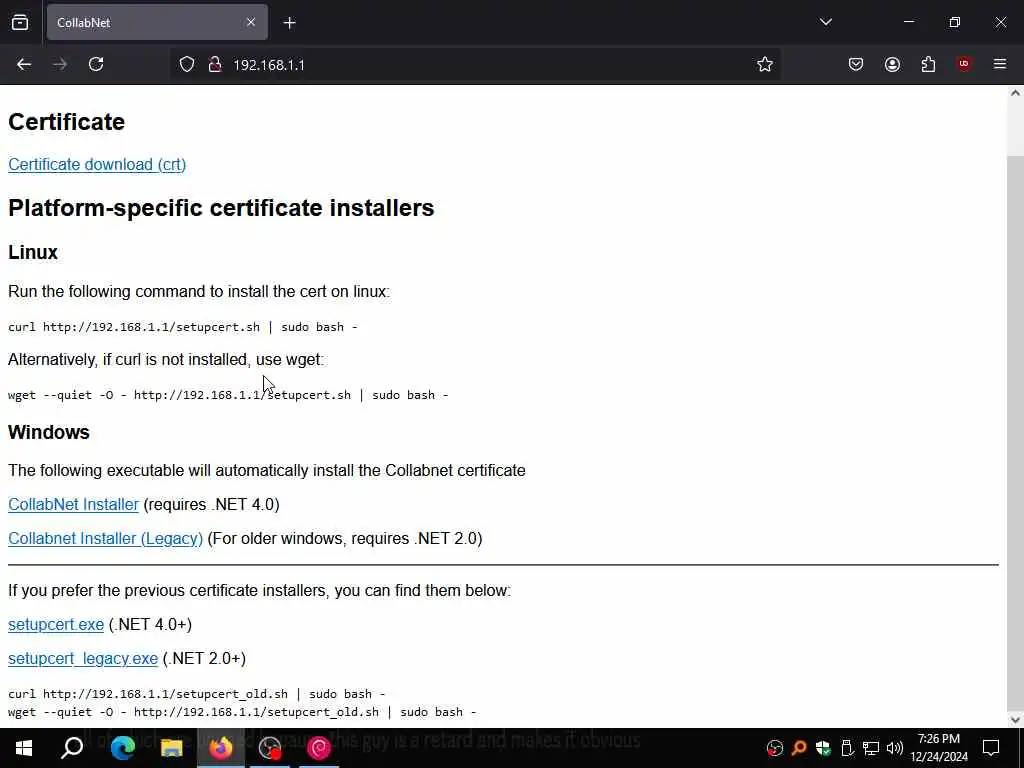Screen dimensions: 1024x768
Task: Open the Firefox View tab overview icon
Action: coord(20,22)
